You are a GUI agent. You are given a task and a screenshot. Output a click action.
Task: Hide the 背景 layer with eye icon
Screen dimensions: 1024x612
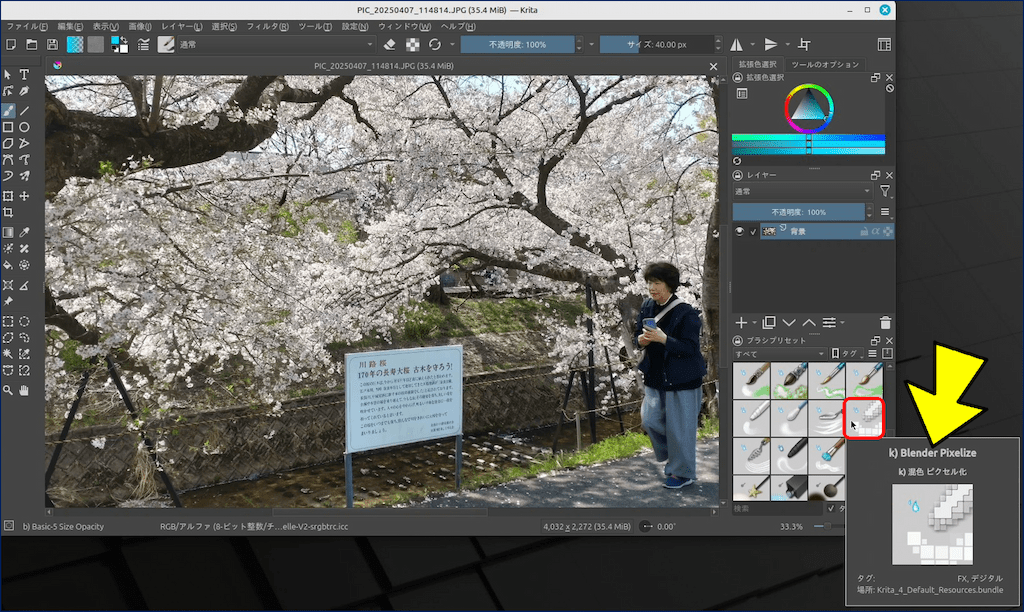[740, 231]
